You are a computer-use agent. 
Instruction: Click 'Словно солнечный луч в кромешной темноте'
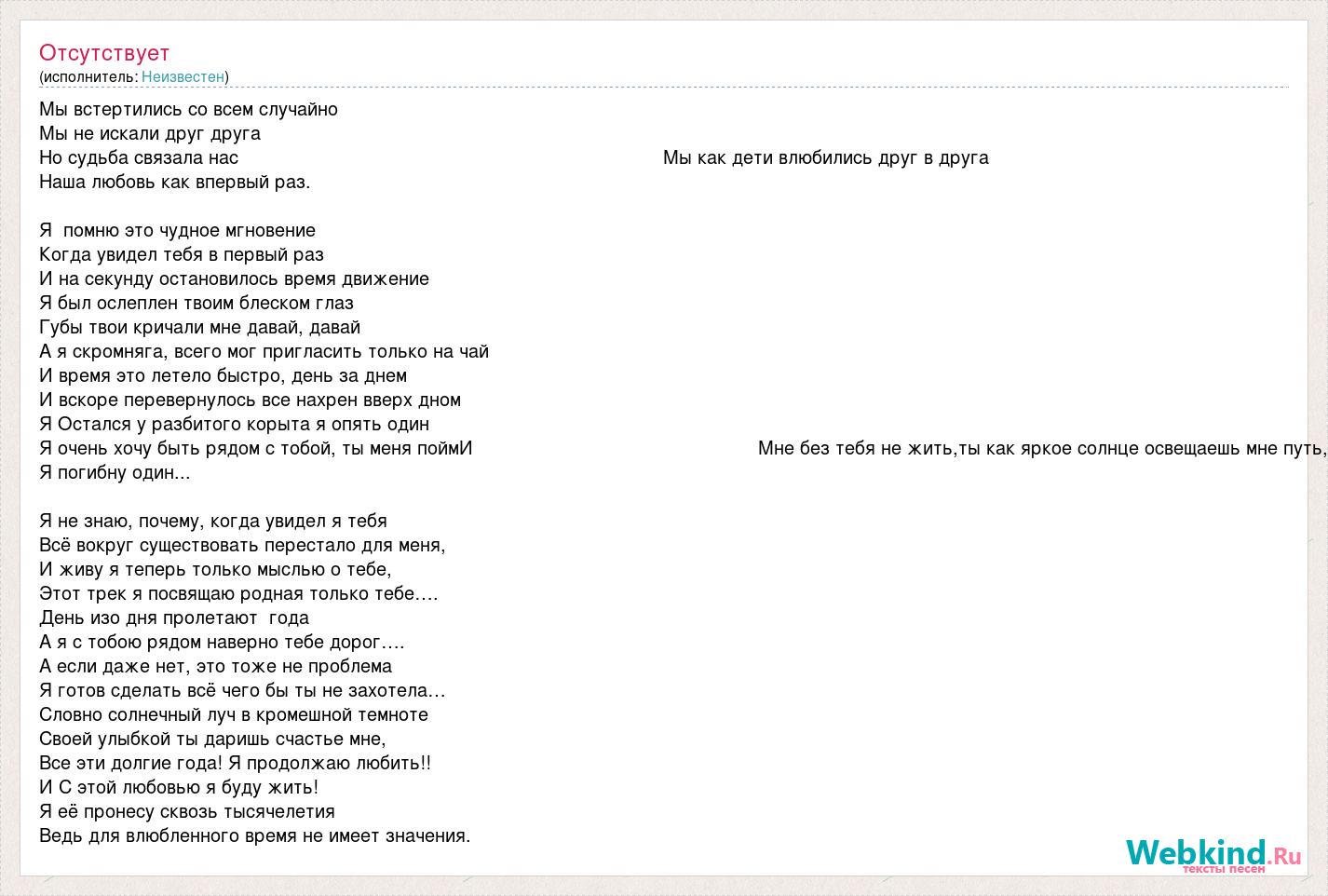tap(234, 715)
